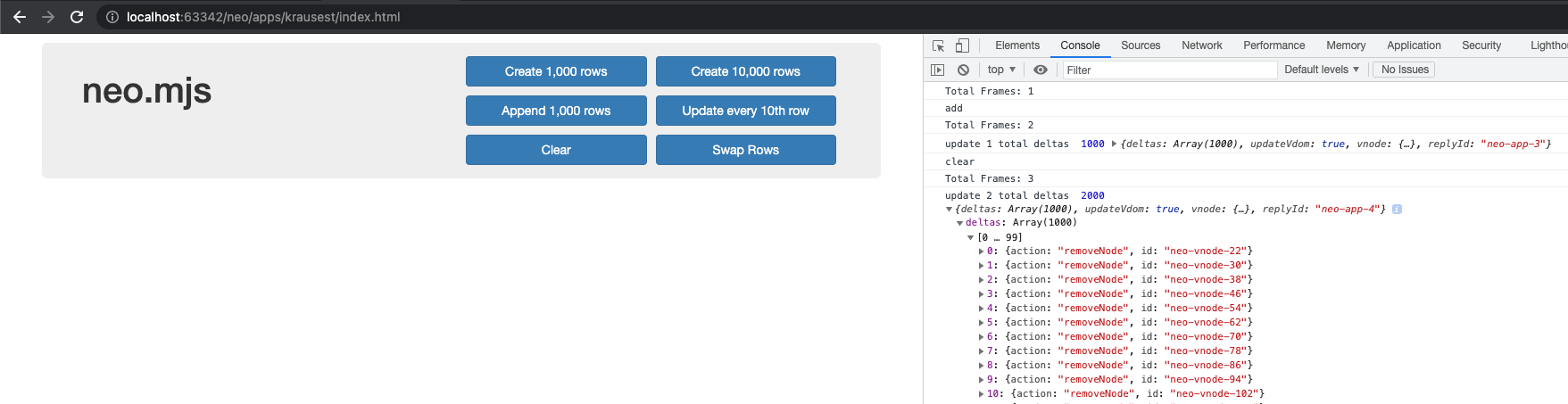Collapse the neo-app-4 logged object

(x=949, y=210)
